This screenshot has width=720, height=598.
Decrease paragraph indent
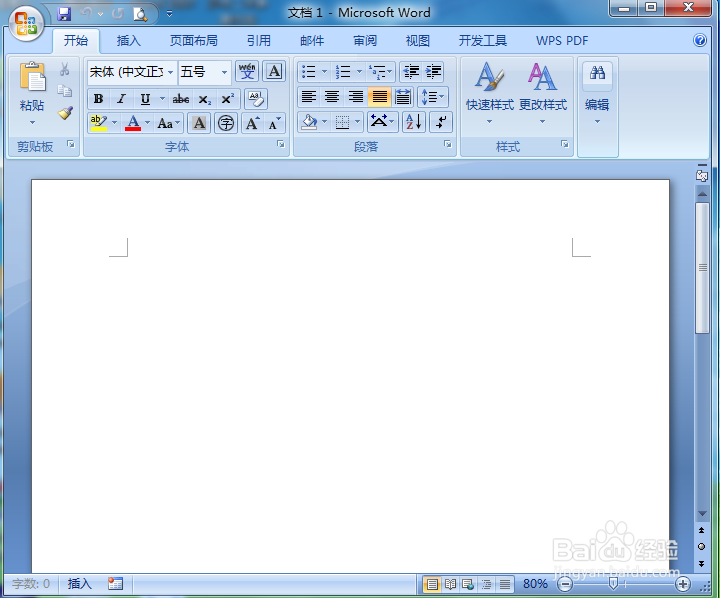(x=411, y=72)
